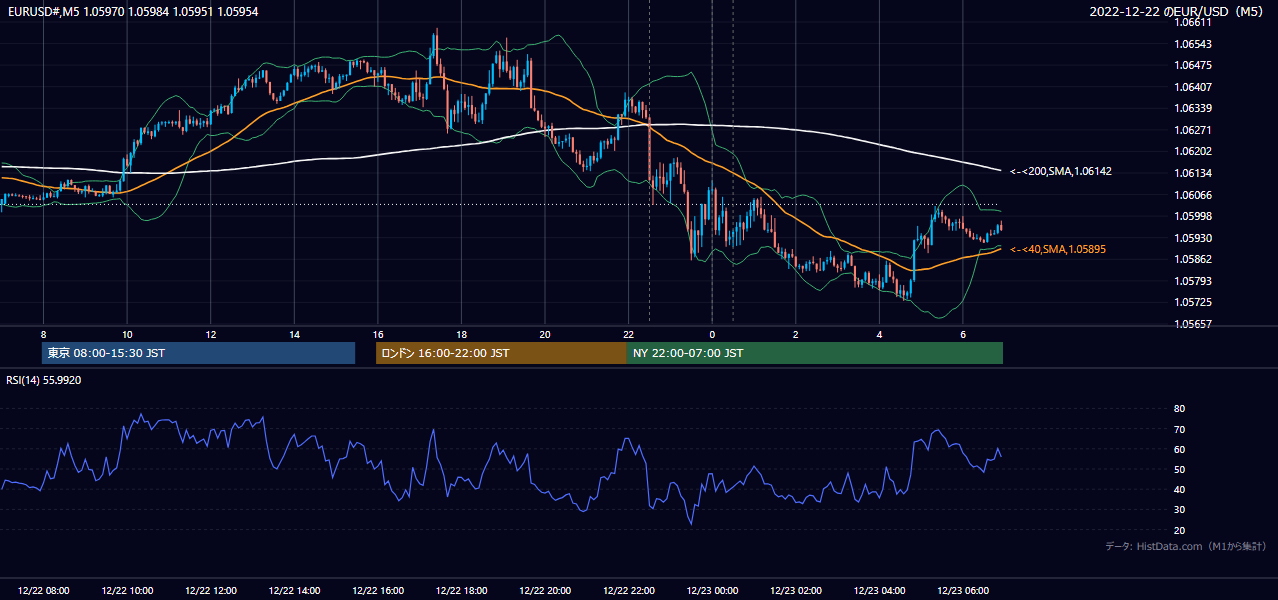Click the 12/22 18:00 time axis label
Image resolution: width=1278 pixels, height=600 pixels.
click(x=461, y=591)
